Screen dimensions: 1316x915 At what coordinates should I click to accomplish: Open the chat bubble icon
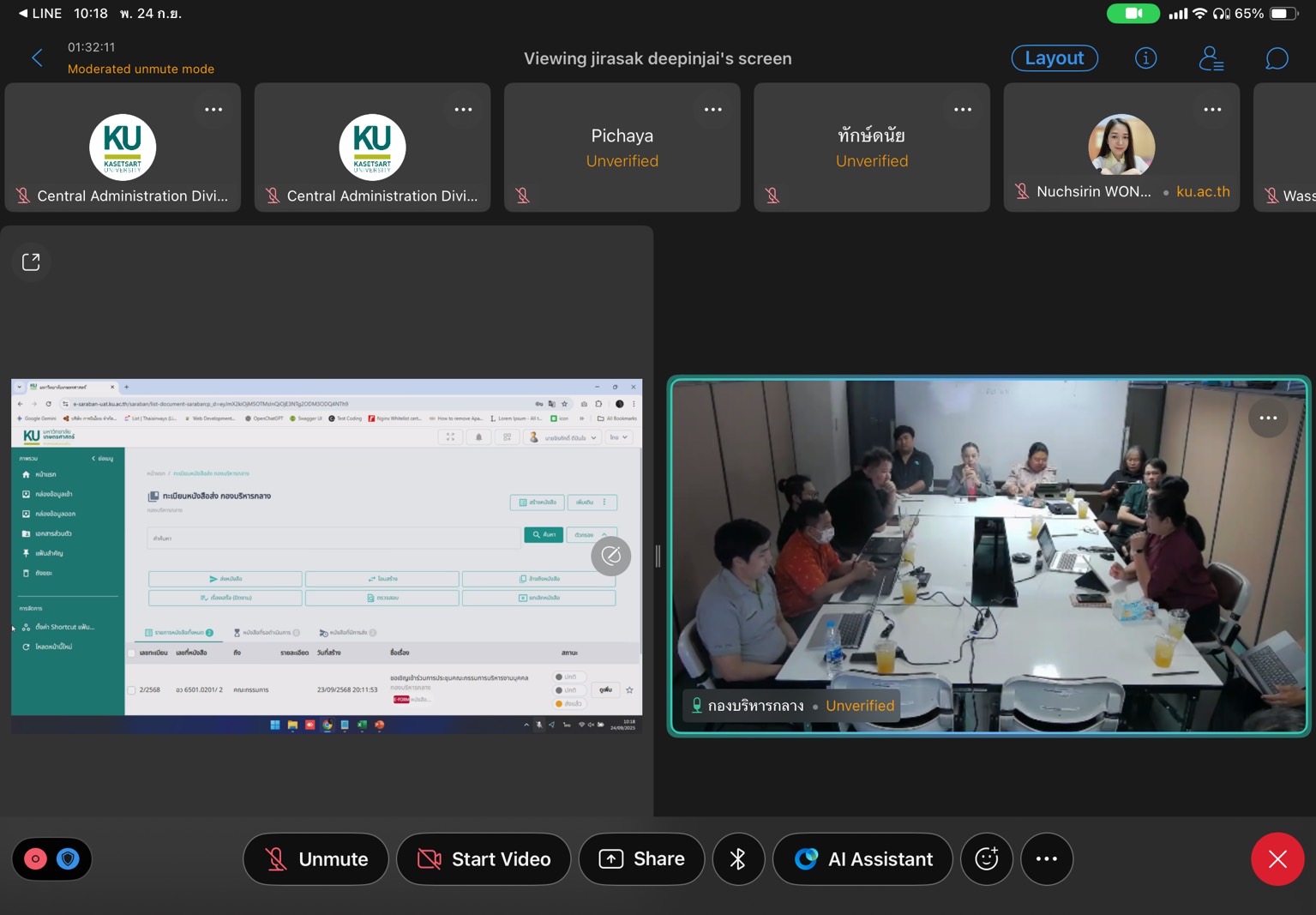coord(1277,58)
